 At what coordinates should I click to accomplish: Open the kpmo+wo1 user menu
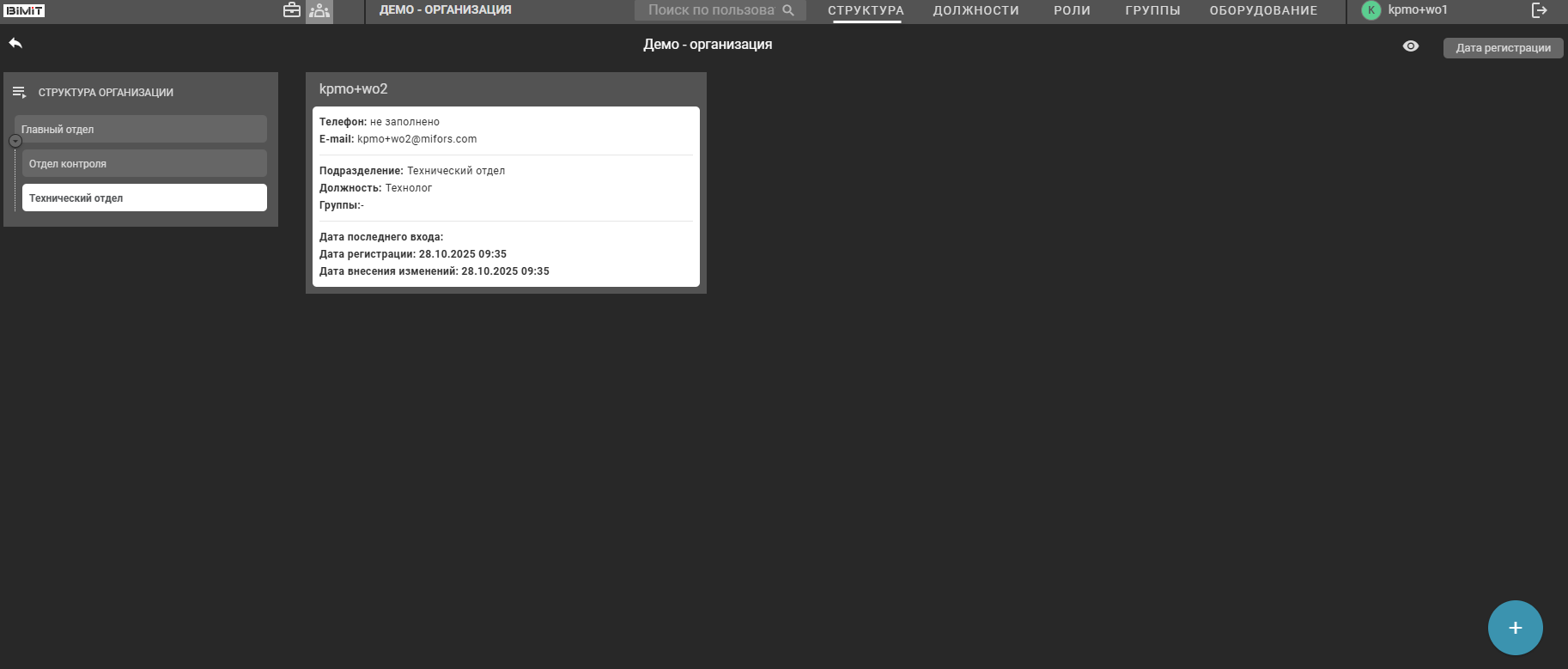click(1418, 10)
